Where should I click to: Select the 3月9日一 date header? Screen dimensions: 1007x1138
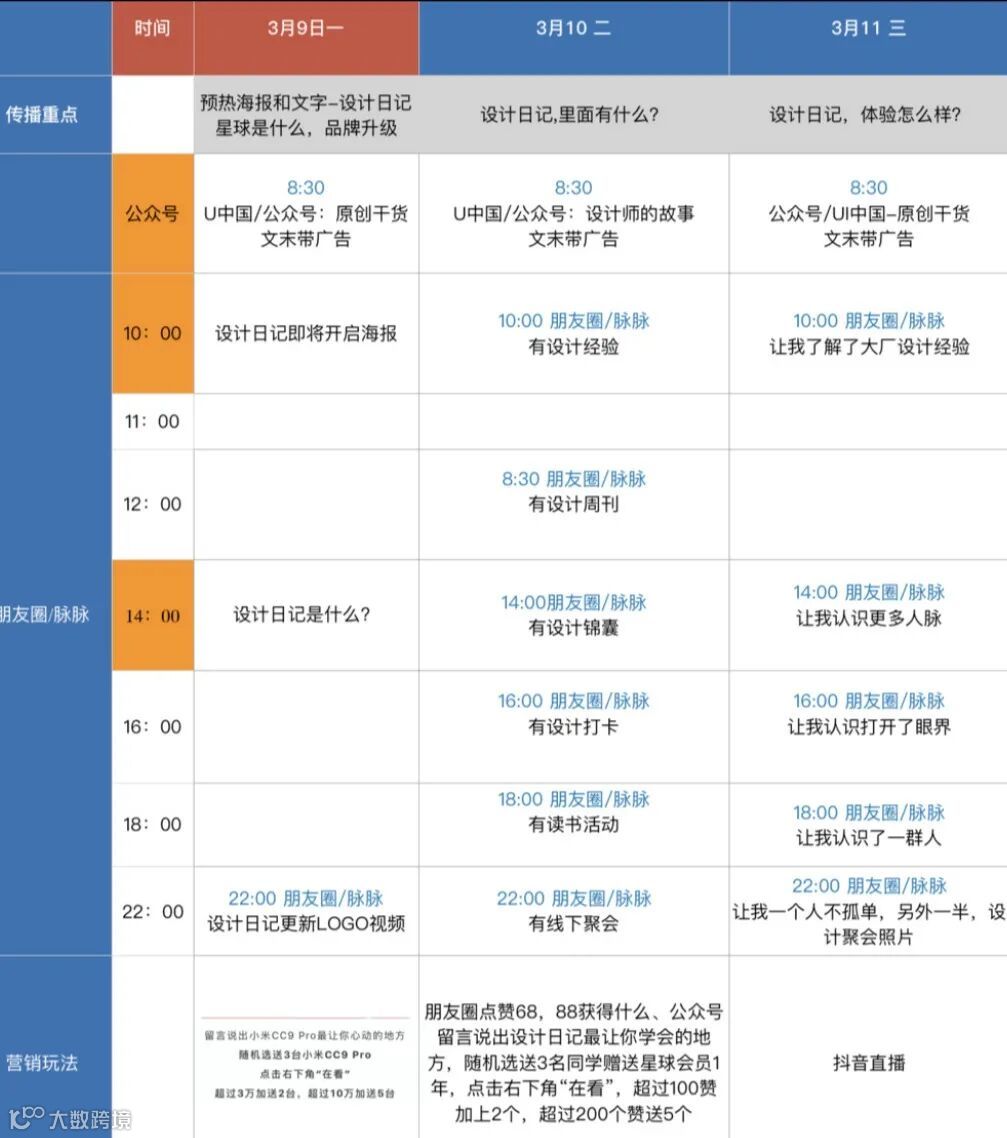pyautogui.click(x=306, y=38)
